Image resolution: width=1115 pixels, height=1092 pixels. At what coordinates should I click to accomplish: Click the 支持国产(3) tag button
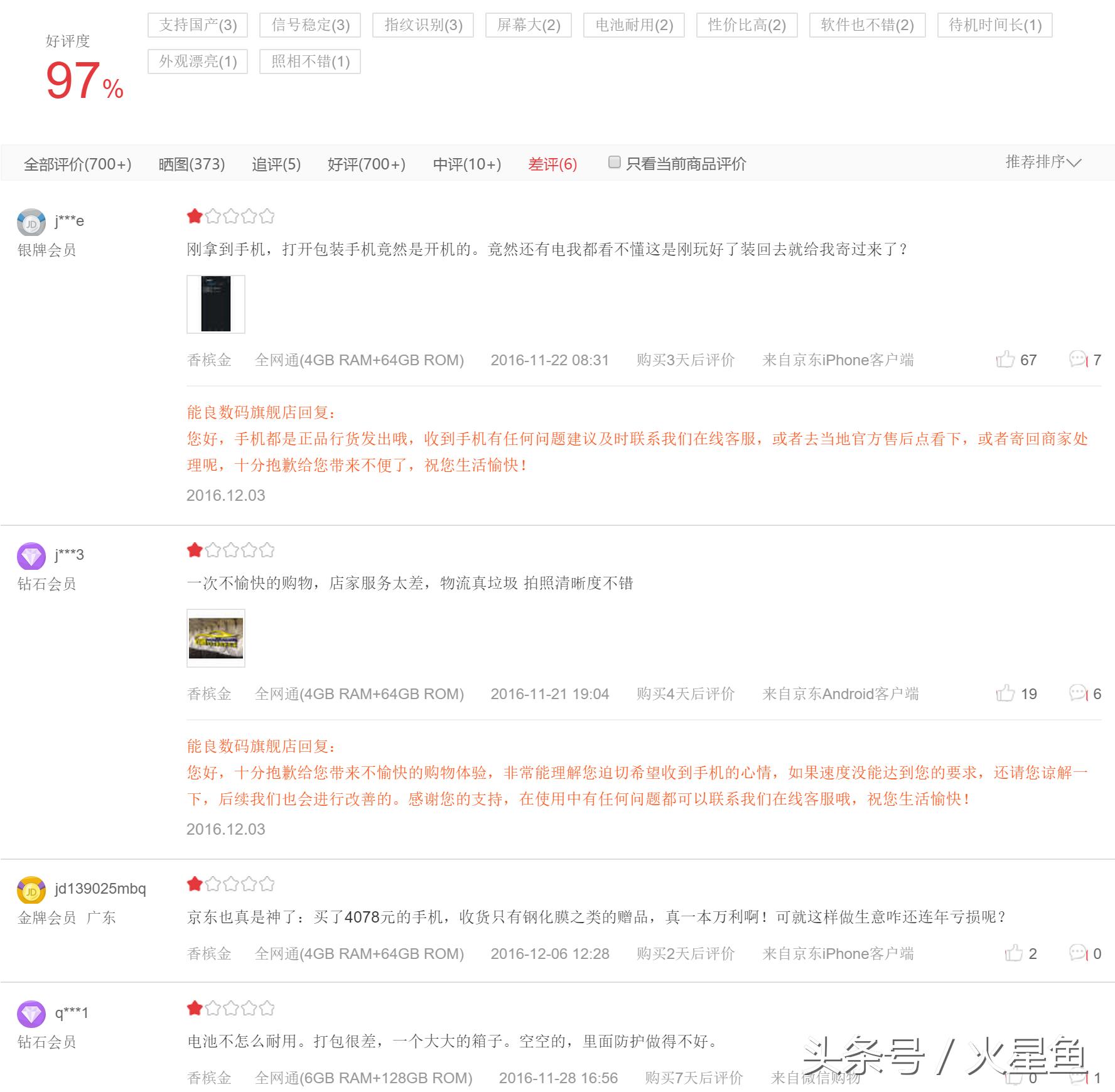[197, 25]
